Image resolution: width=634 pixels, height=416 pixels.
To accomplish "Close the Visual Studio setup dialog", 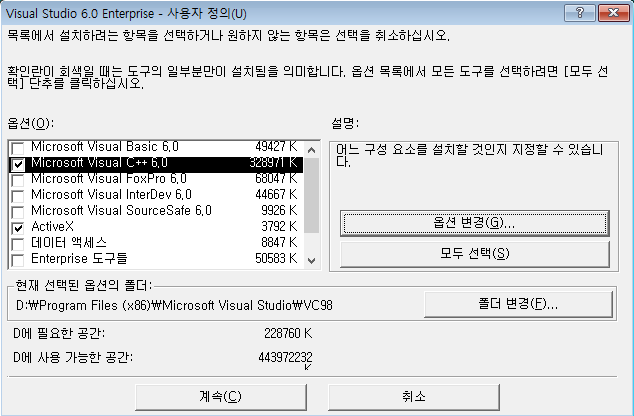I will click(x=613, y=13).
